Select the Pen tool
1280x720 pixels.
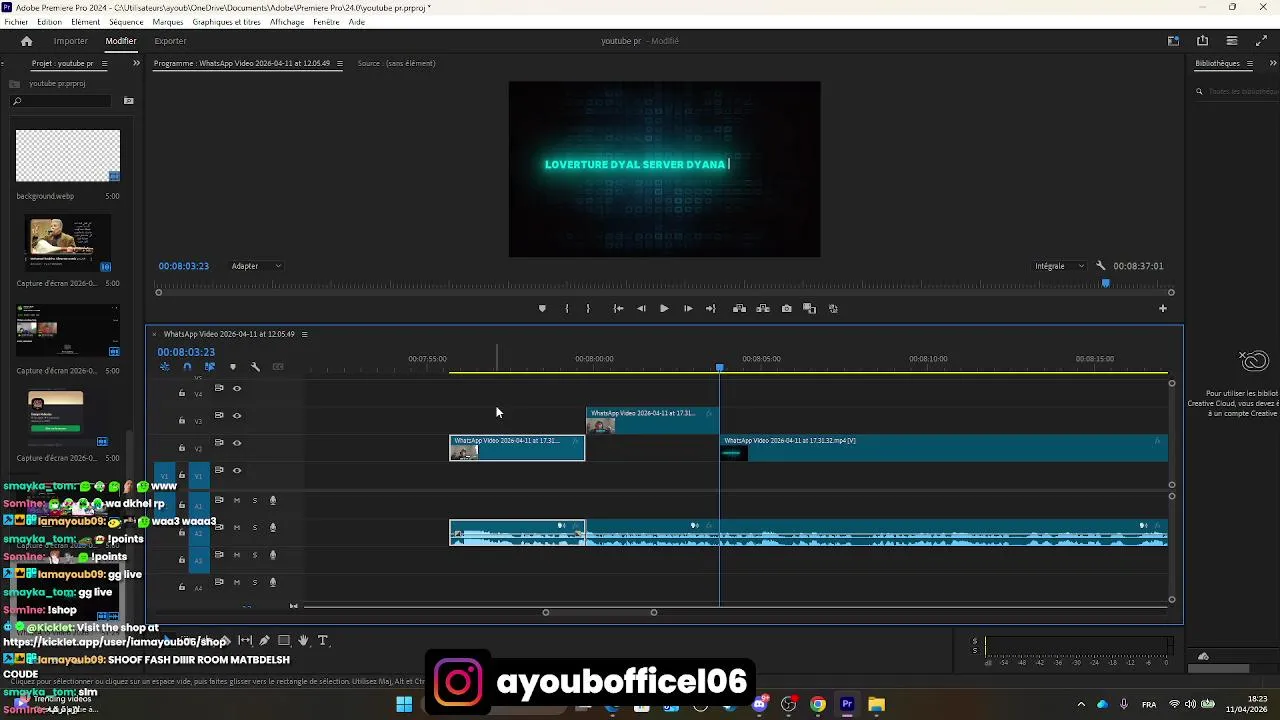click(264, 641)
